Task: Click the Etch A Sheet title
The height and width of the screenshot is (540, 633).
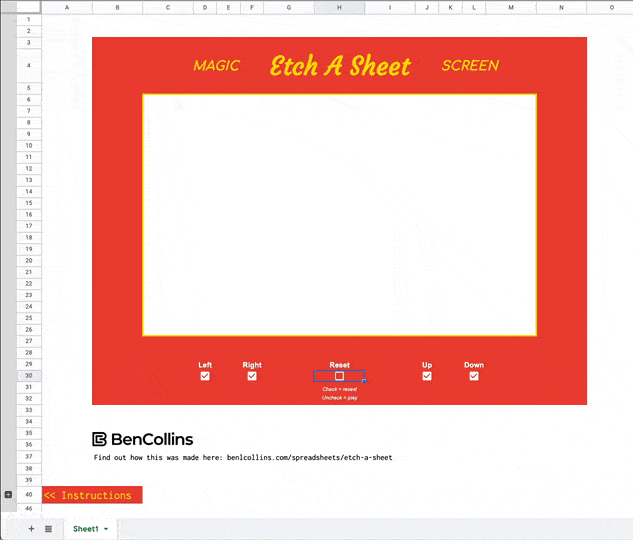Action: [x=340, y=66]
